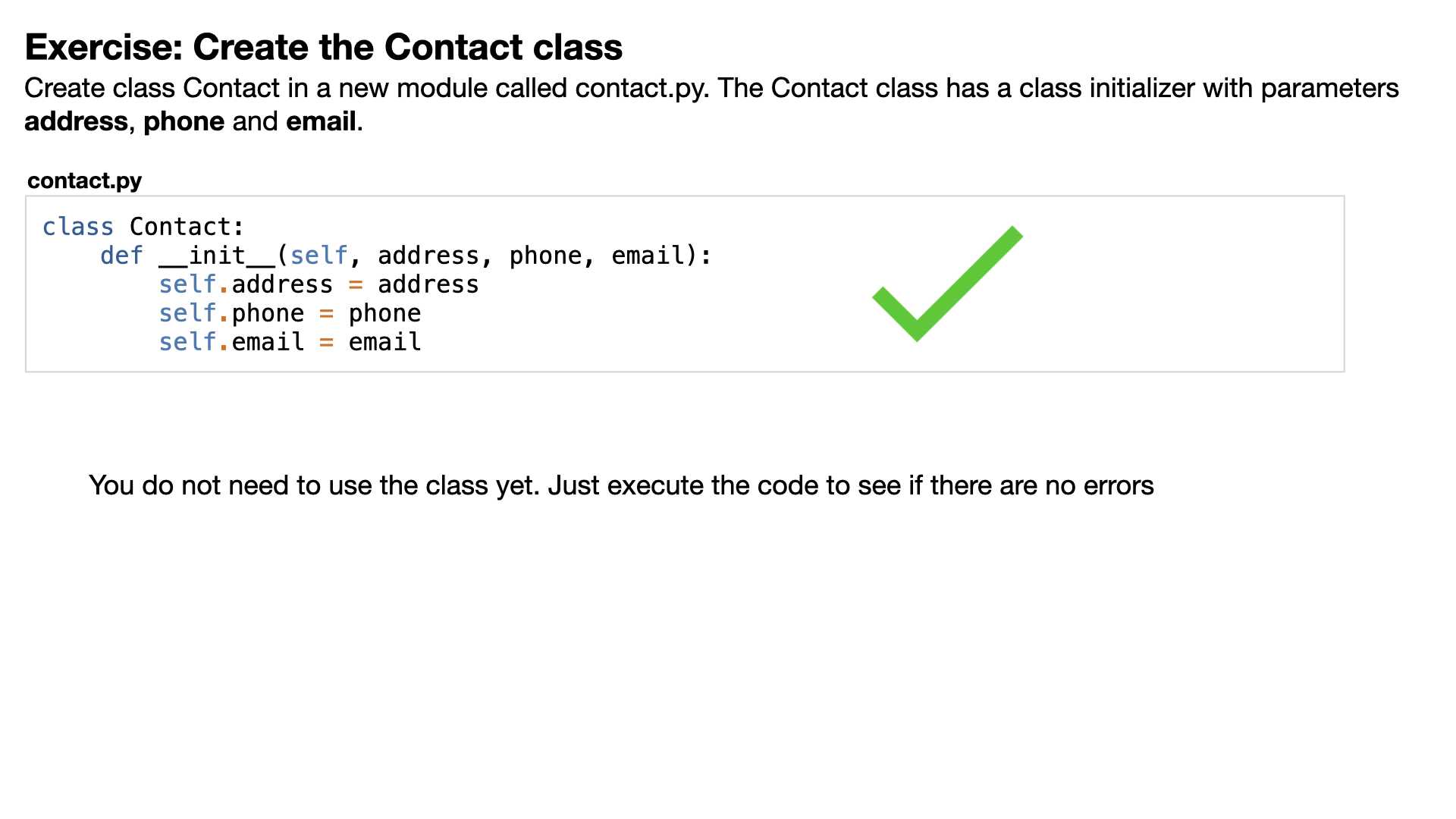Click the 'self.address = address' code line
Viewport: 1456px width, 819px height.
pos(318,284)
